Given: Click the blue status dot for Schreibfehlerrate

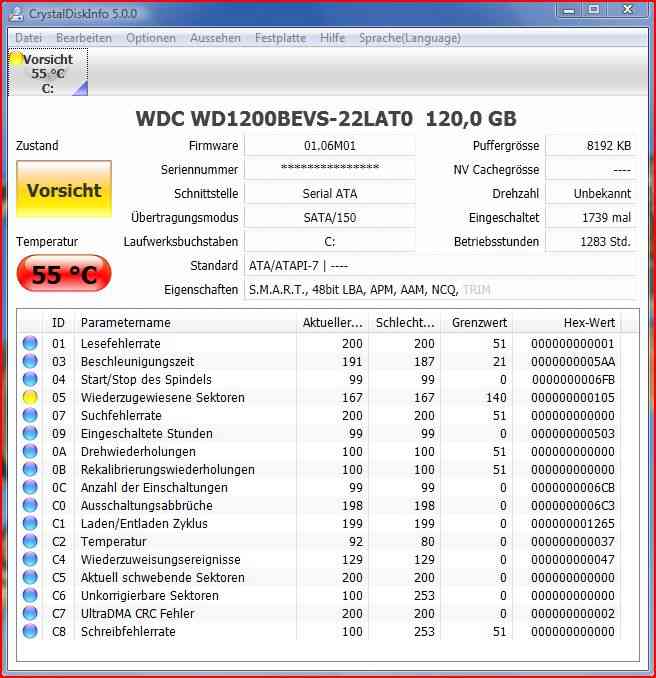Looking at the screenshot, I should 30,631.
